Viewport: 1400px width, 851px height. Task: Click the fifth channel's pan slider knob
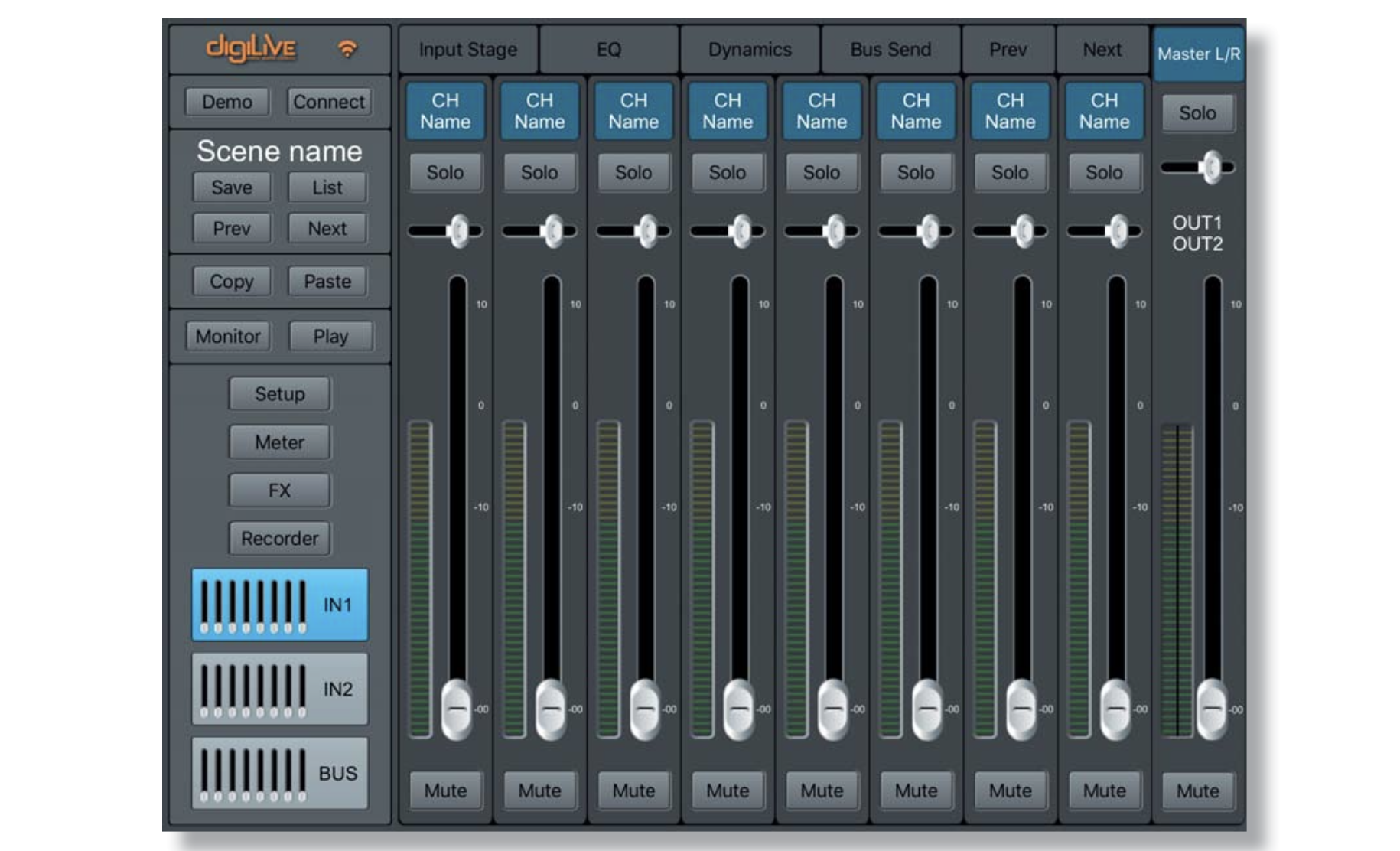tap(835, 231)
